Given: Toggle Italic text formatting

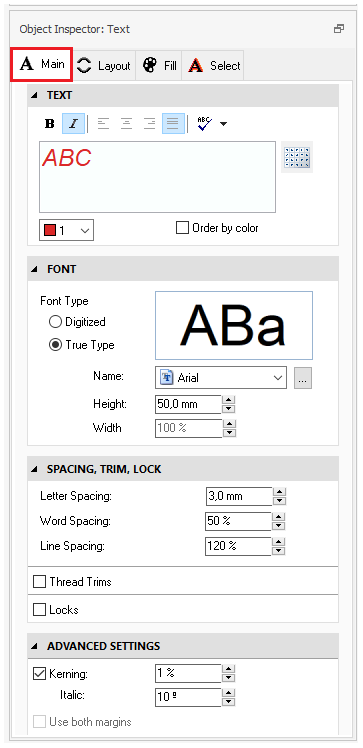Looking at the screenshot, I should coord(73,124).
